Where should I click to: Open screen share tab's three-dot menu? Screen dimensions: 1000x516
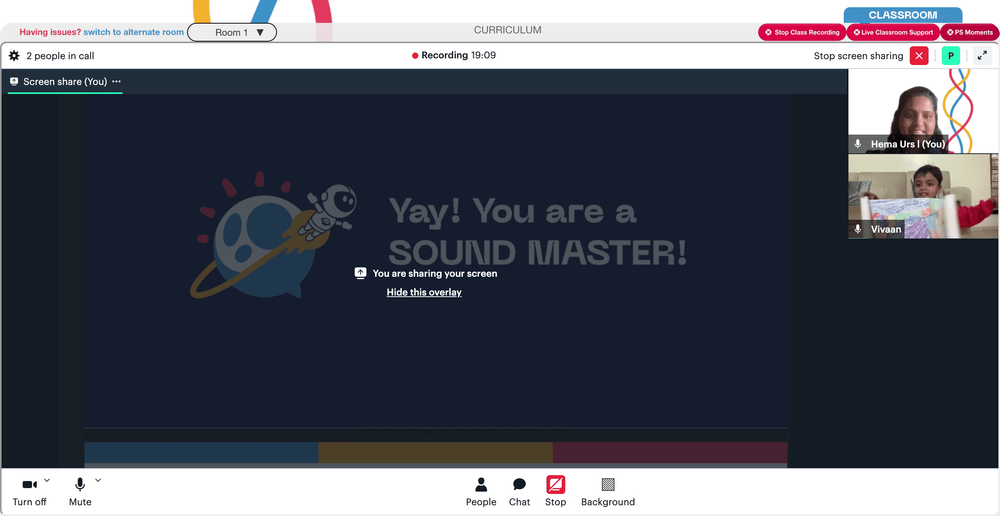116,82
